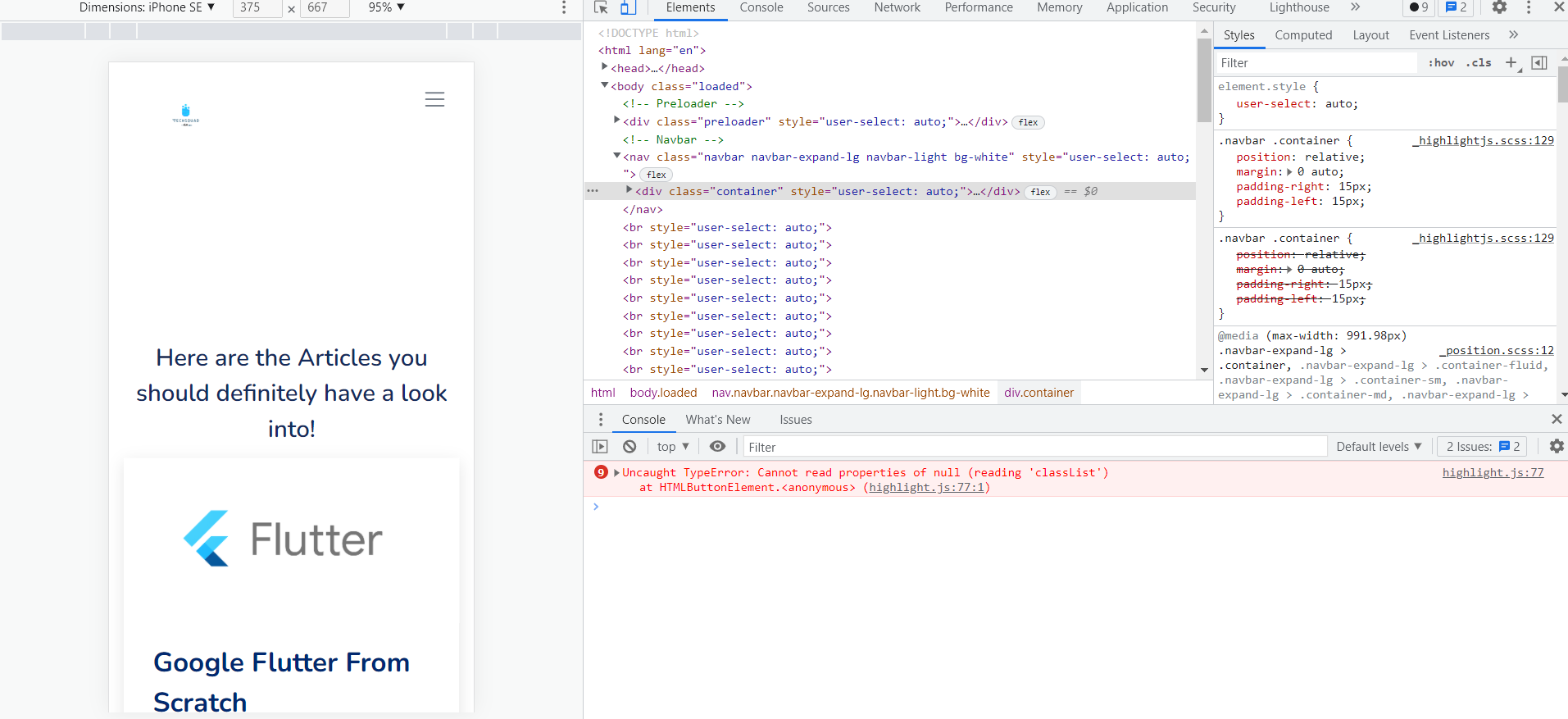Toggle element state with :hov
The image size is (1568, 719).
pos(1441,63)
